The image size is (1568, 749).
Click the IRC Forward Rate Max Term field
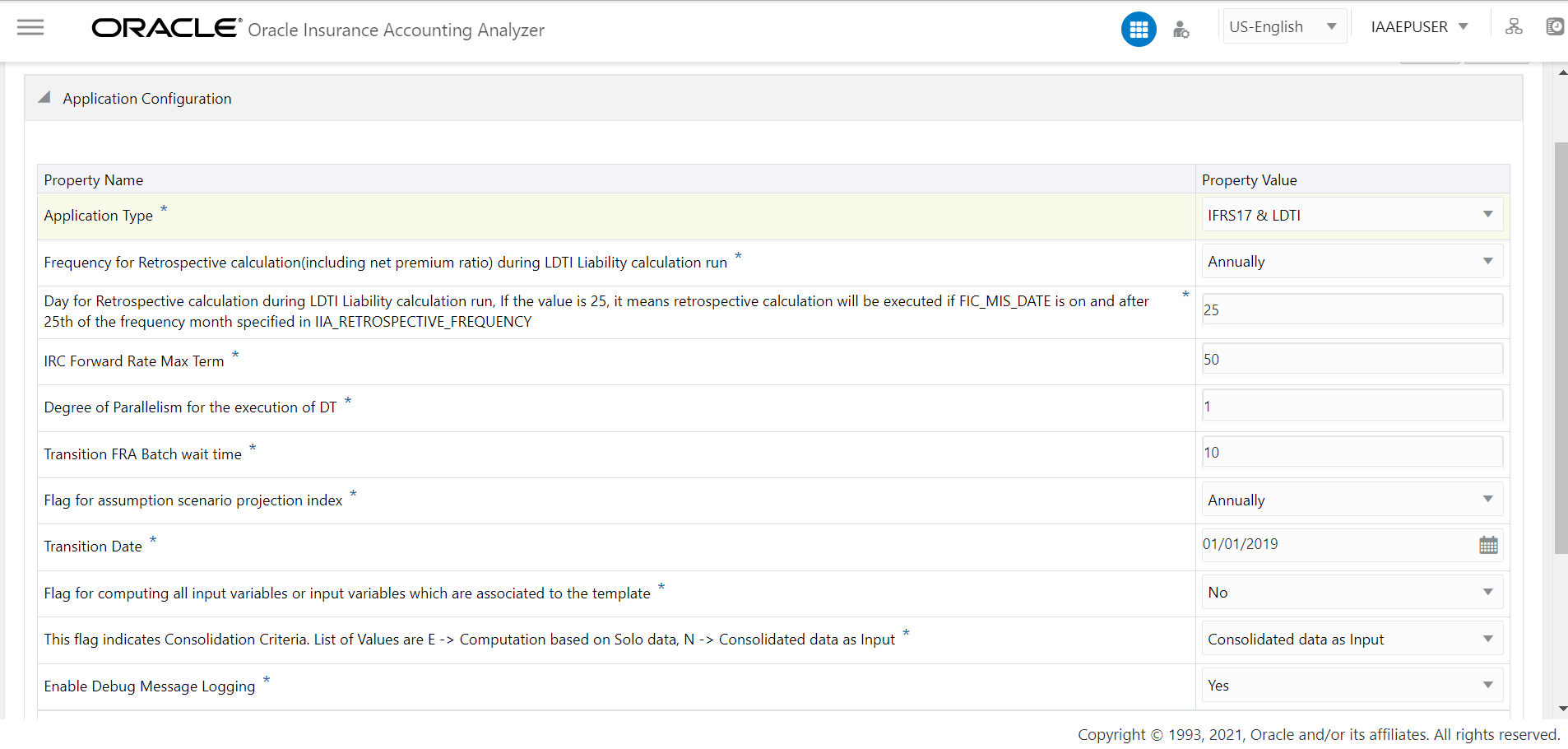tap(1352, 359)
